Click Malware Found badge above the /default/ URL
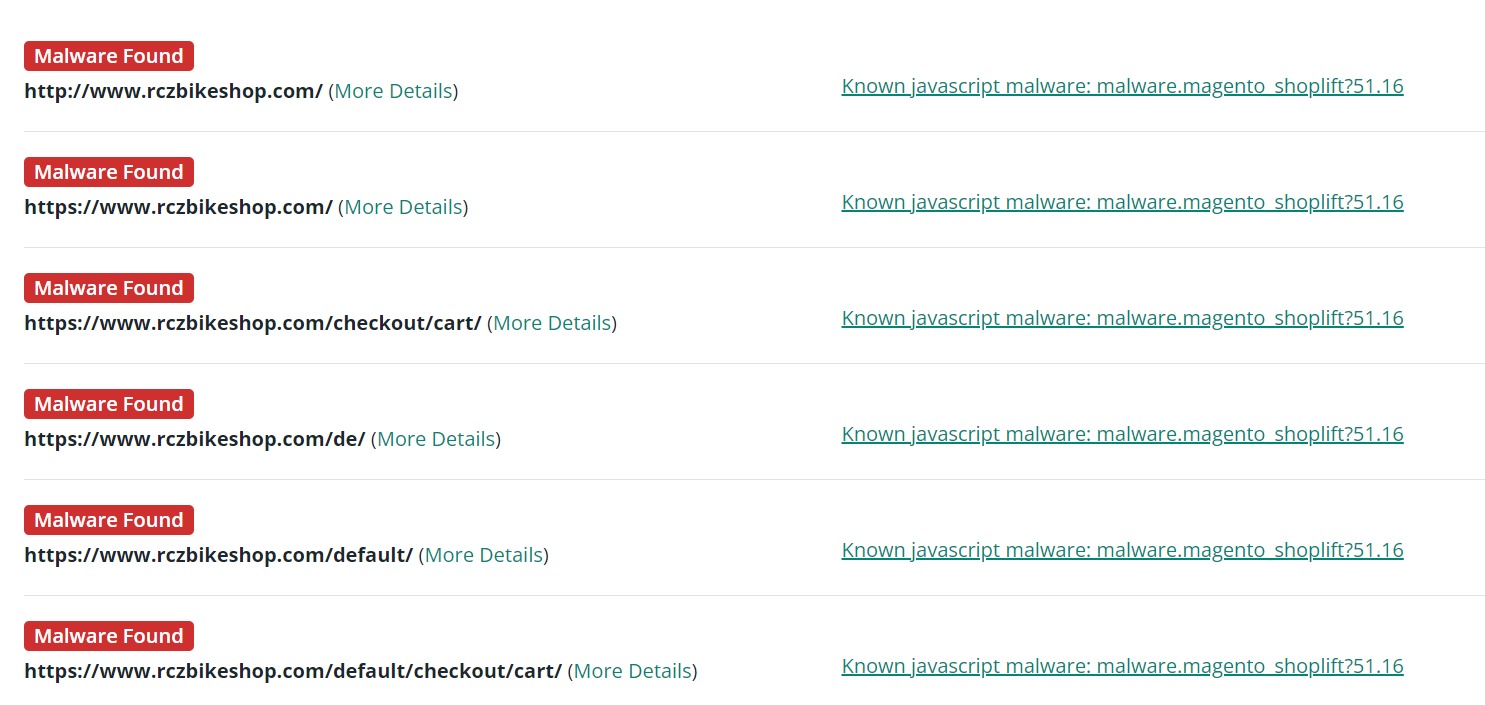This screenshot has width=1485, height=705. coord(109,520)
